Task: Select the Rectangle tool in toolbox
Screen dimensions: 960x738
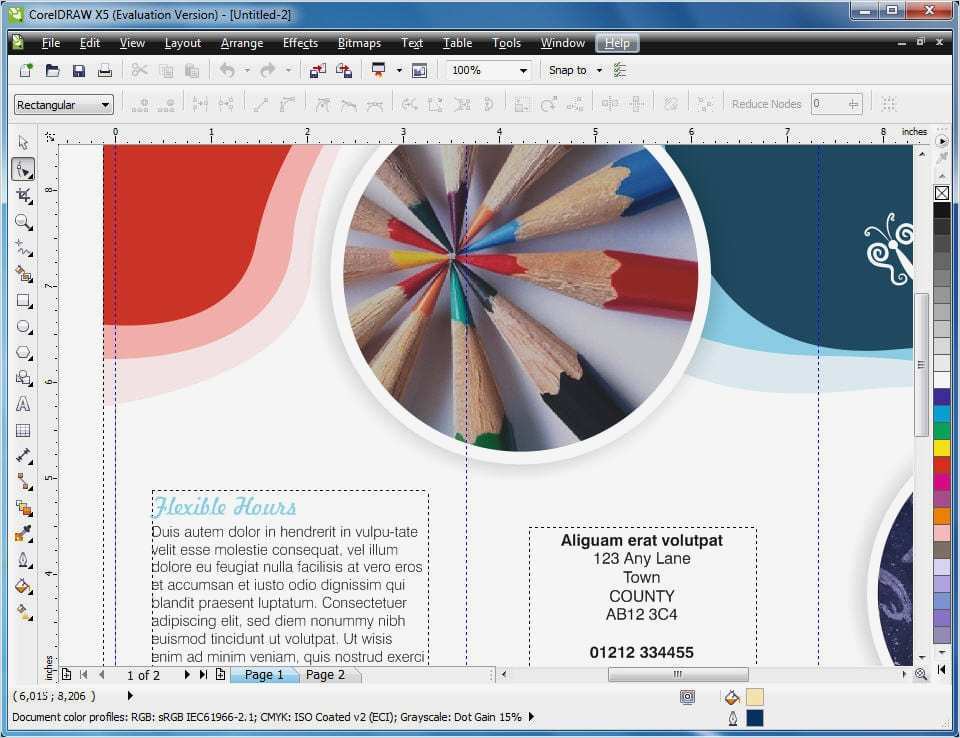Action: point(23,301)
